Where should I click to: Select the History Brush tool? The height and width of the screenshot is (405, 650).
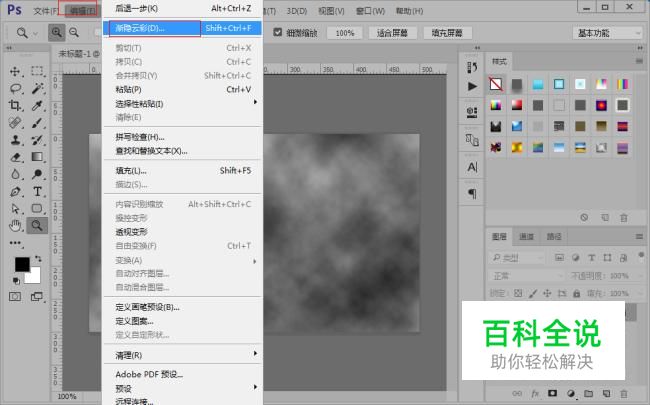coord(37,140)
